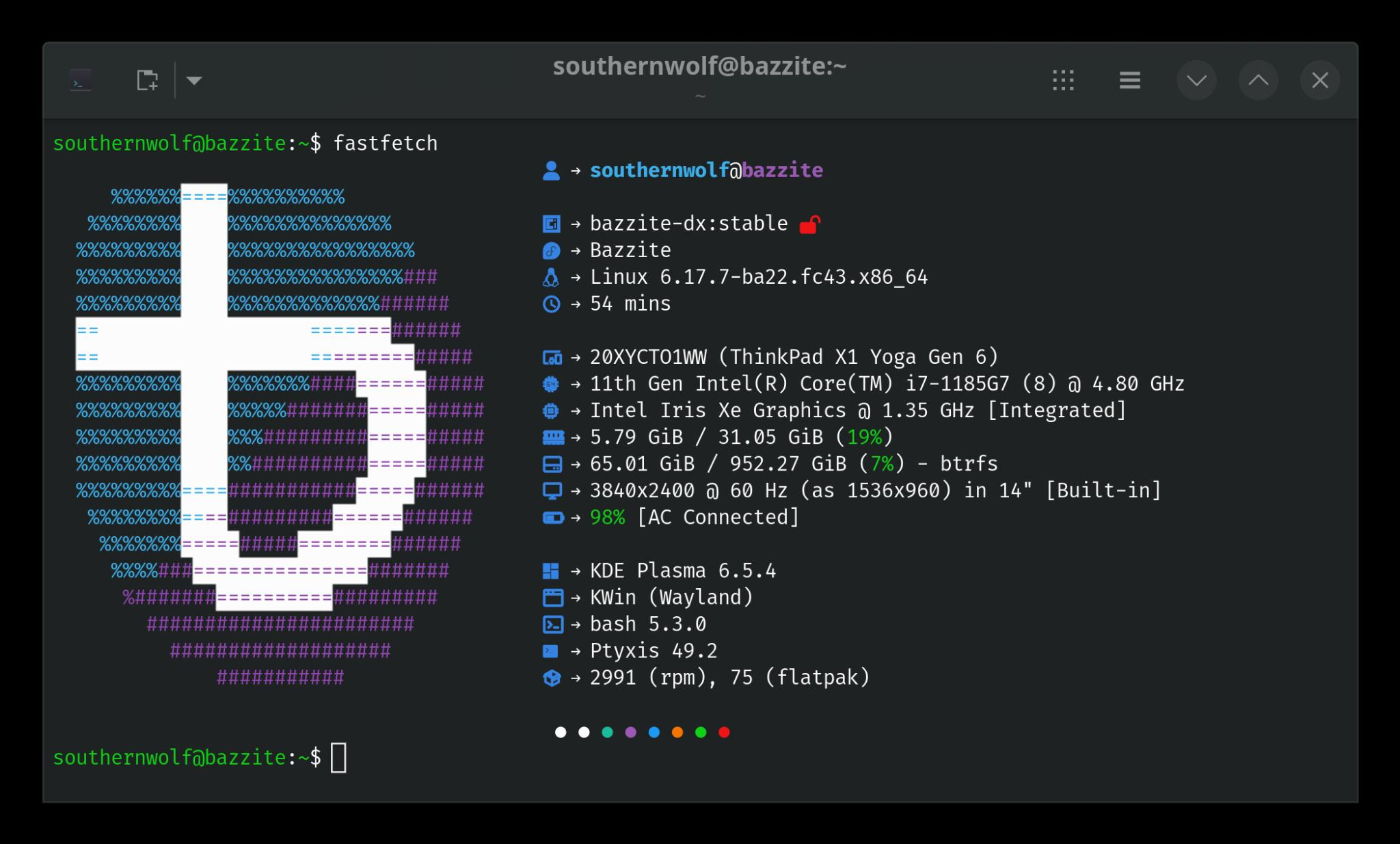Click the southernwolf@bazzite window title
The image size is (1400, 844).
pyautogui.click(x=699, y=66)
